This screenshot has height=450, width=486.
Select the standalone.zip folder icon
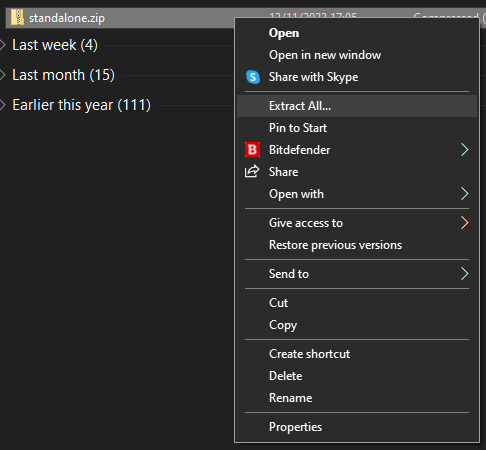click(17, 17)
